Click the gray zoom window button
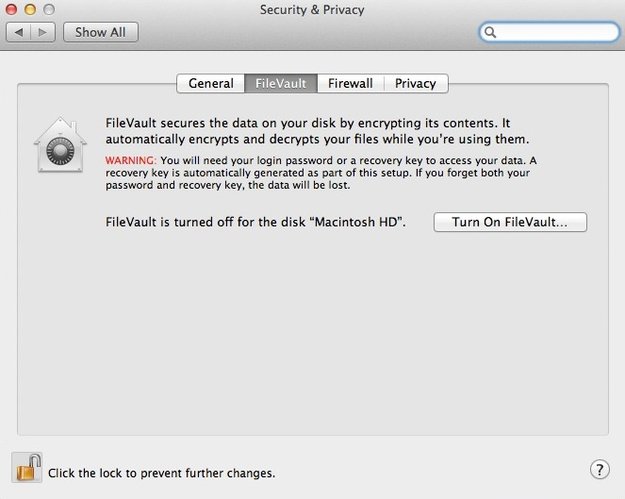The width and height of the screenshot is (625, 499). (x=49, y=9)
